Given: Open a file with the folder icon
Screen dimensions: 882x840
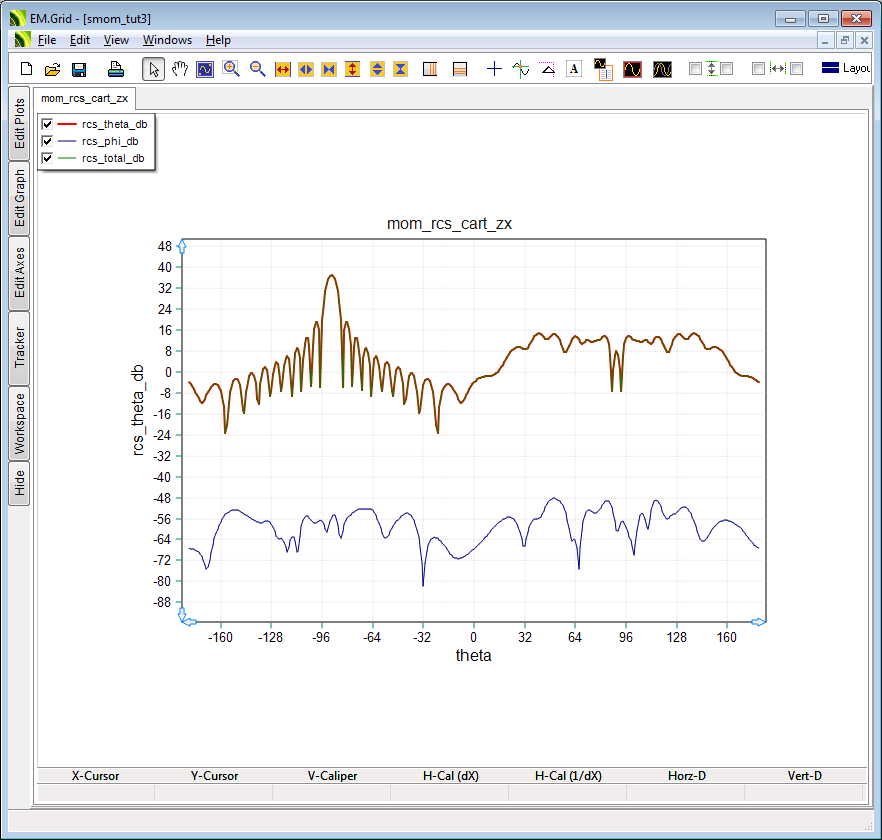Looking at the screenshot, I should pos(53,69).
